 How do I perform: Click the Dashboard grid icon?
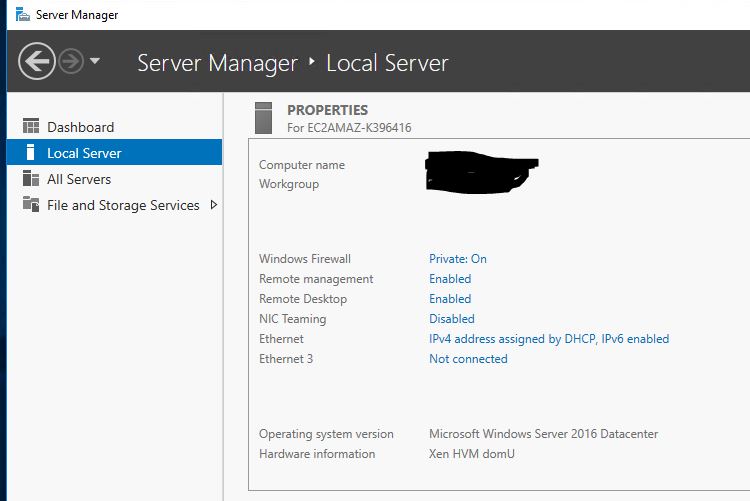31,126
